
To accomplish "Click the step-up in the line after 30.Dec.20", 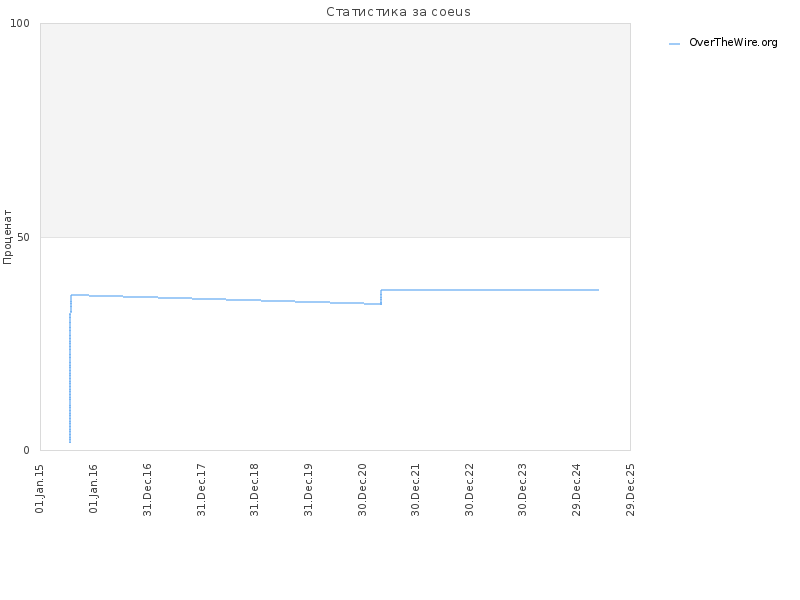I will pyautogui.click(x=381, y=297).
